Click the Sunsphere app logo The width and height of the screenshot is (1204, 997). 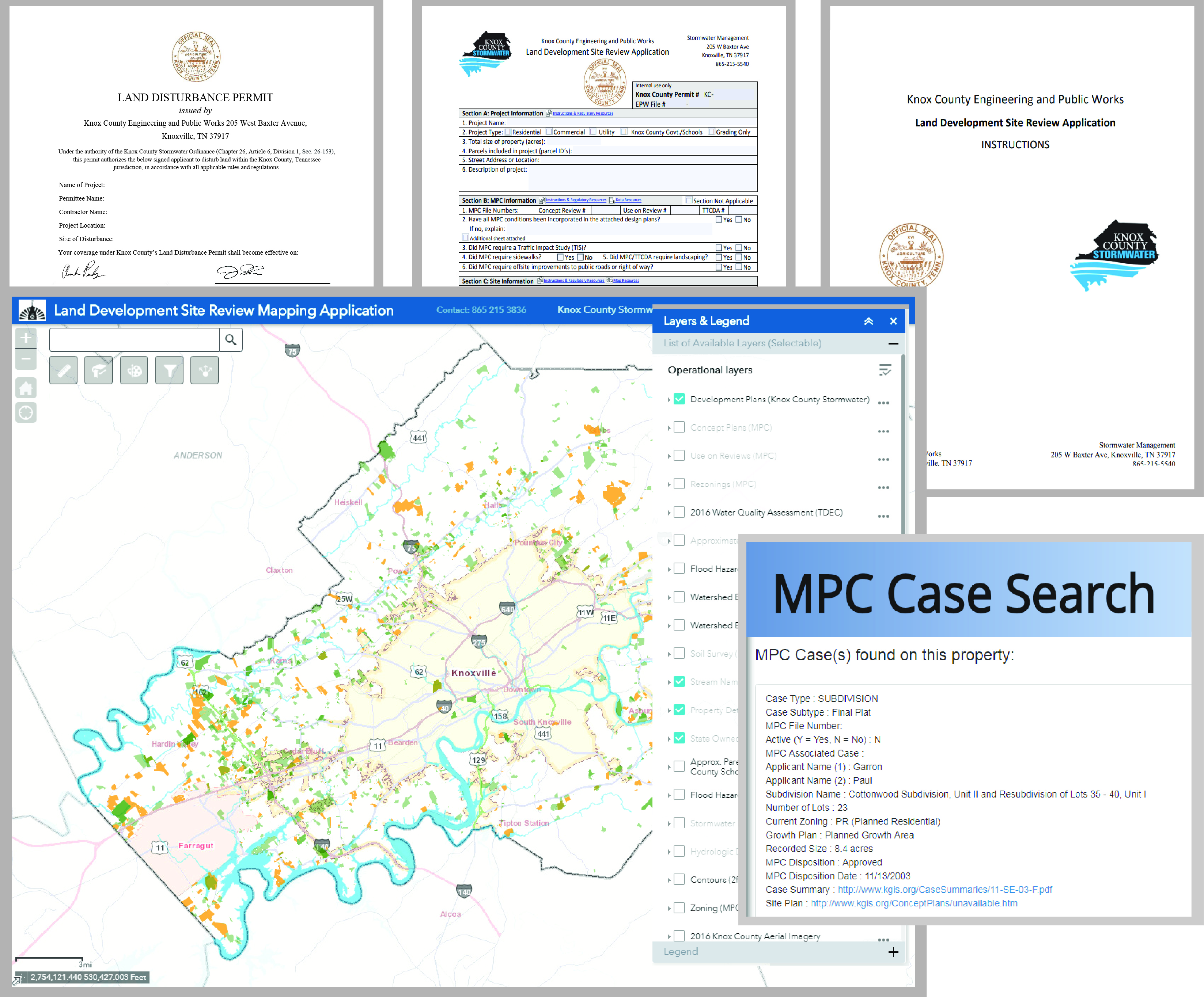tap(32, 311)
